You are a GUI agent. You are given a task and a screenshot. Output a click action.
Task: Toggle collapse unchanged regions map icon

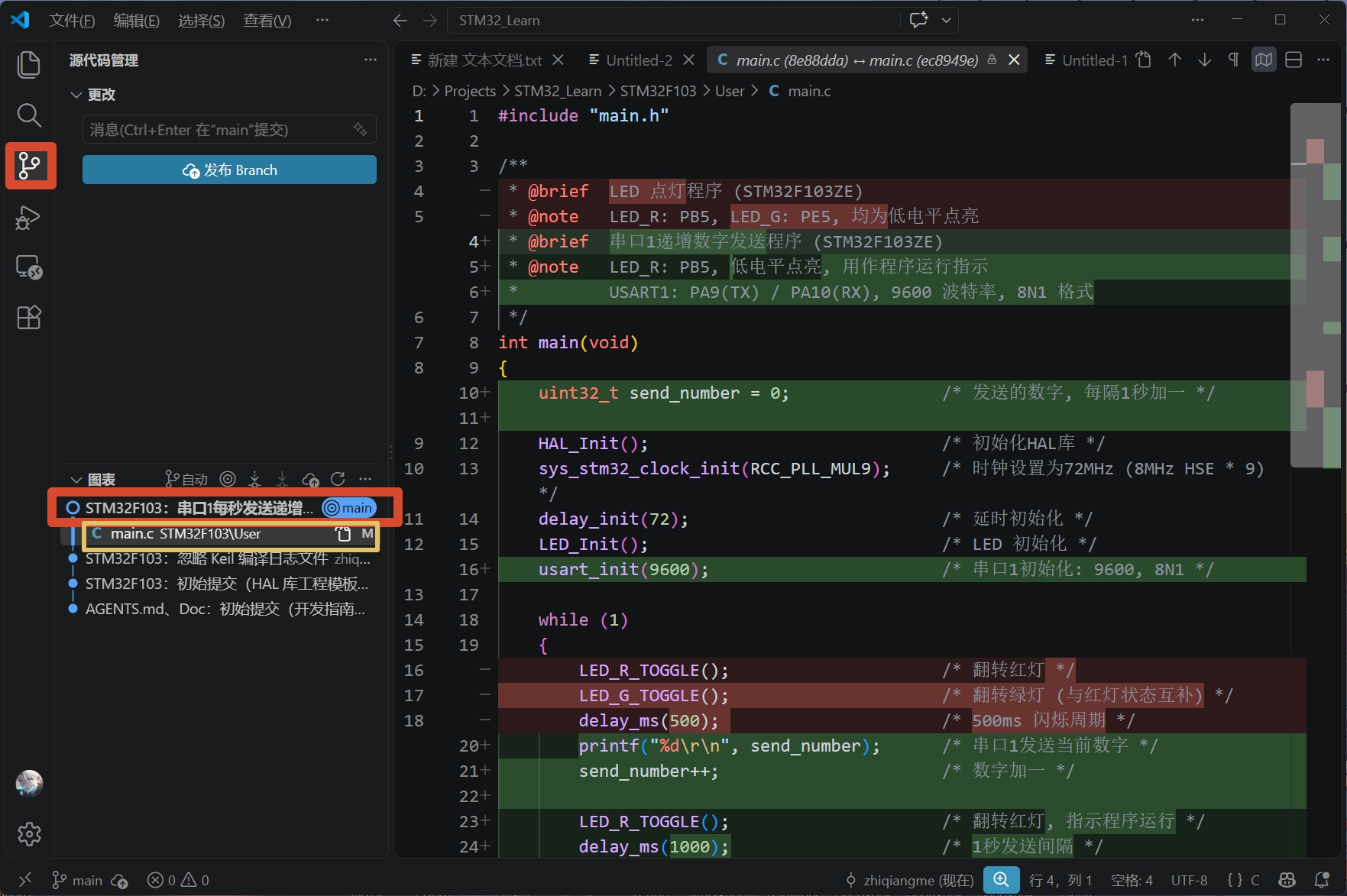coord(1264,60)
